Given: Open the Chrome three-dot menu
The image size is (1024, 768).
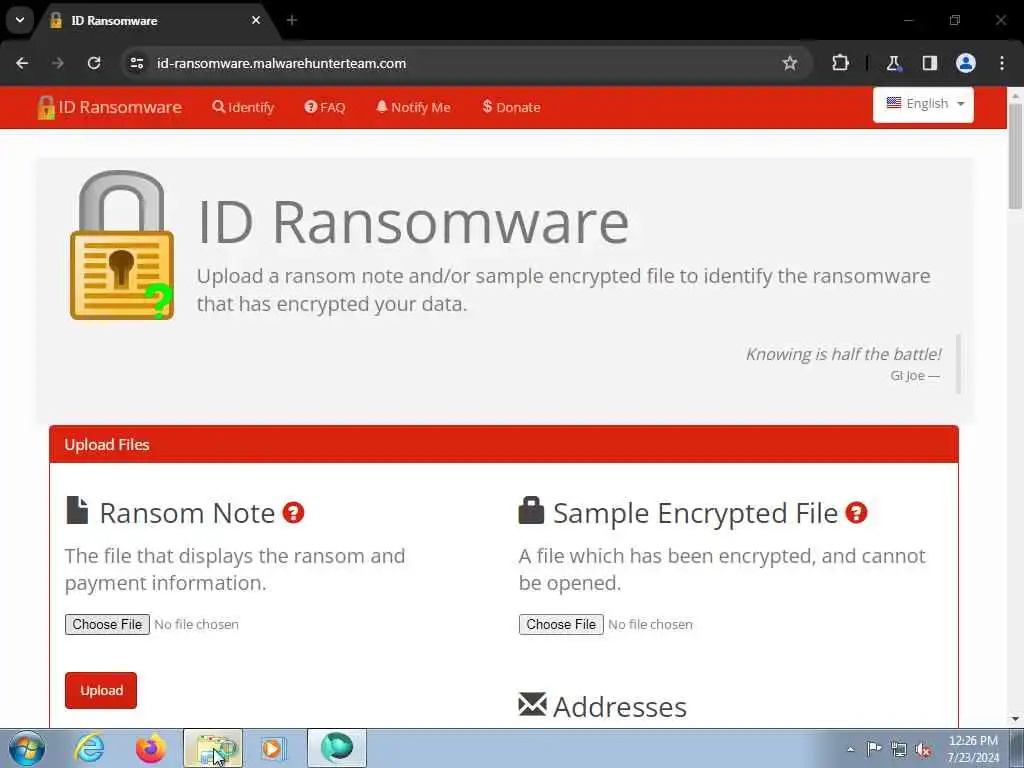Looking at the screenshot, I should click(1002, 63).
